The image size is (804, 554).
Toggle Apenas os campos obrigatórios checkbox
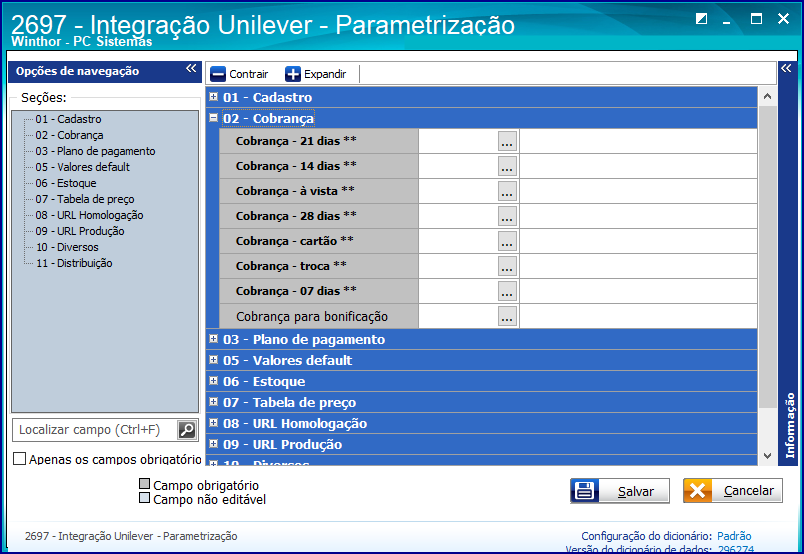19,459
